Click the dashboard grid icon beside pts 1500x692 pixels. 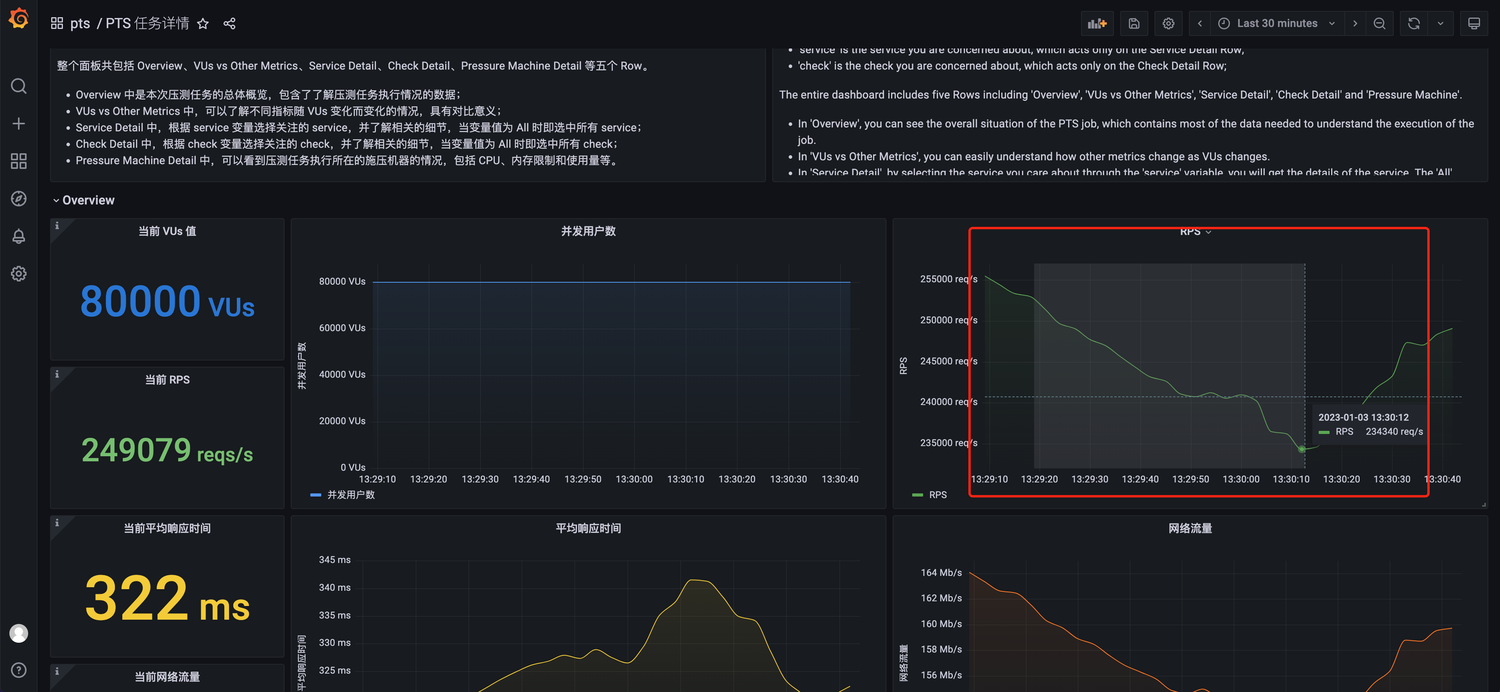pyautogui.click(x=57, y=23)
